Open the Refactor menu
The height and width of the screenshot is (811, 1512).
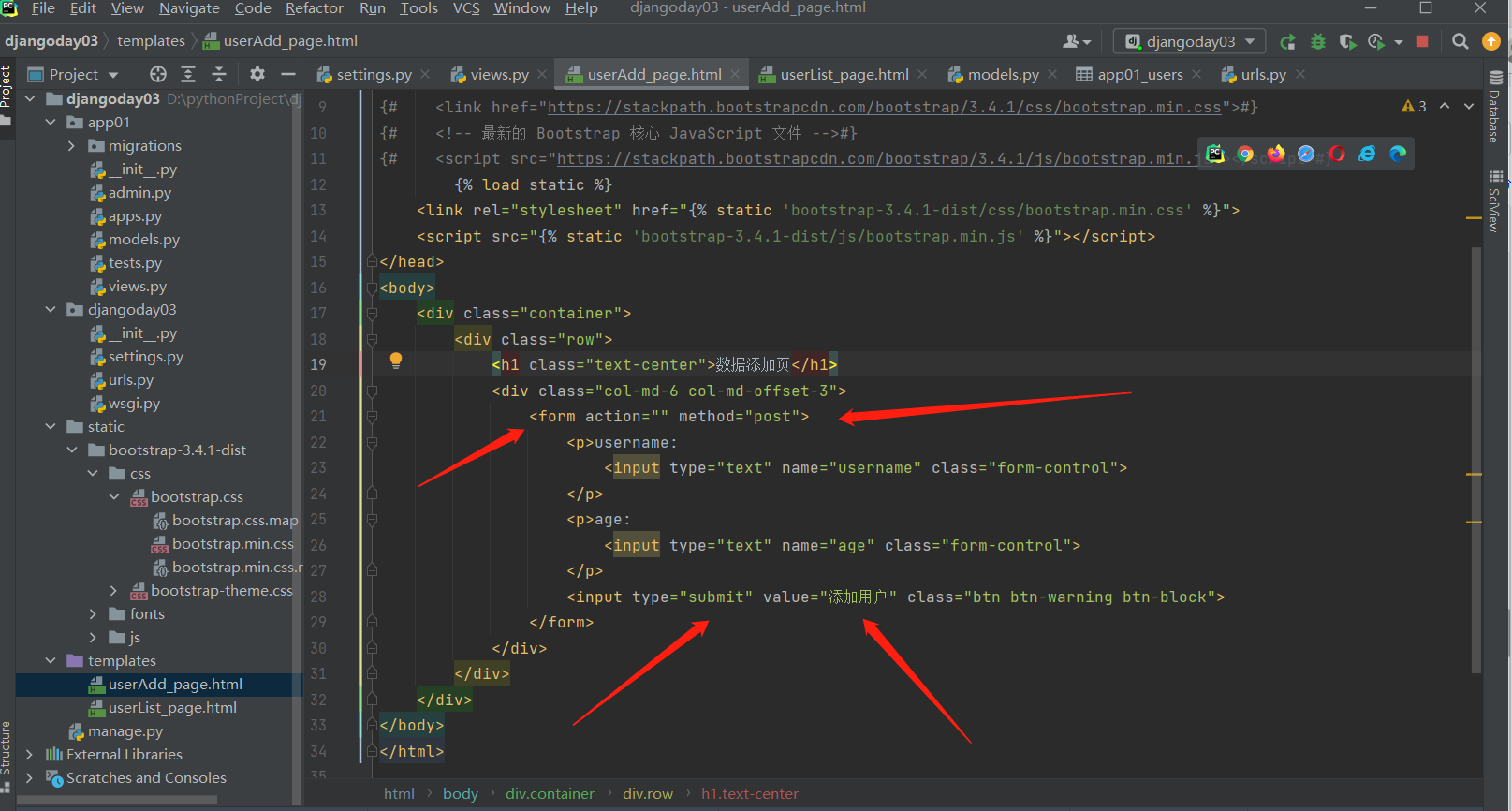(315, 8)
